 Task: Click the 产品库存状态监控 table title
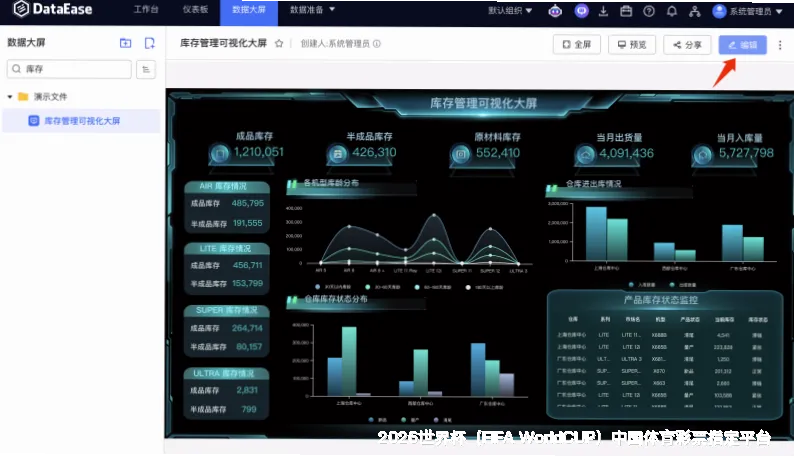(x=661, y=300)
